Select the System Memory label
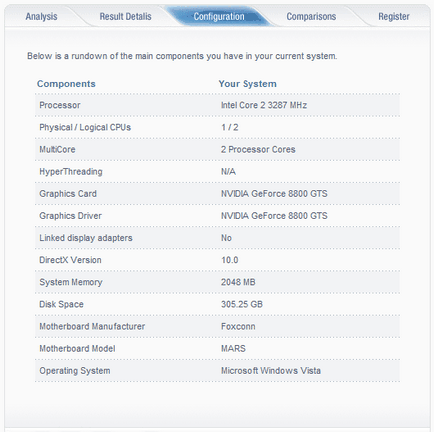The width and height of the screenshot is (434, 432). [x=71, y=282]
